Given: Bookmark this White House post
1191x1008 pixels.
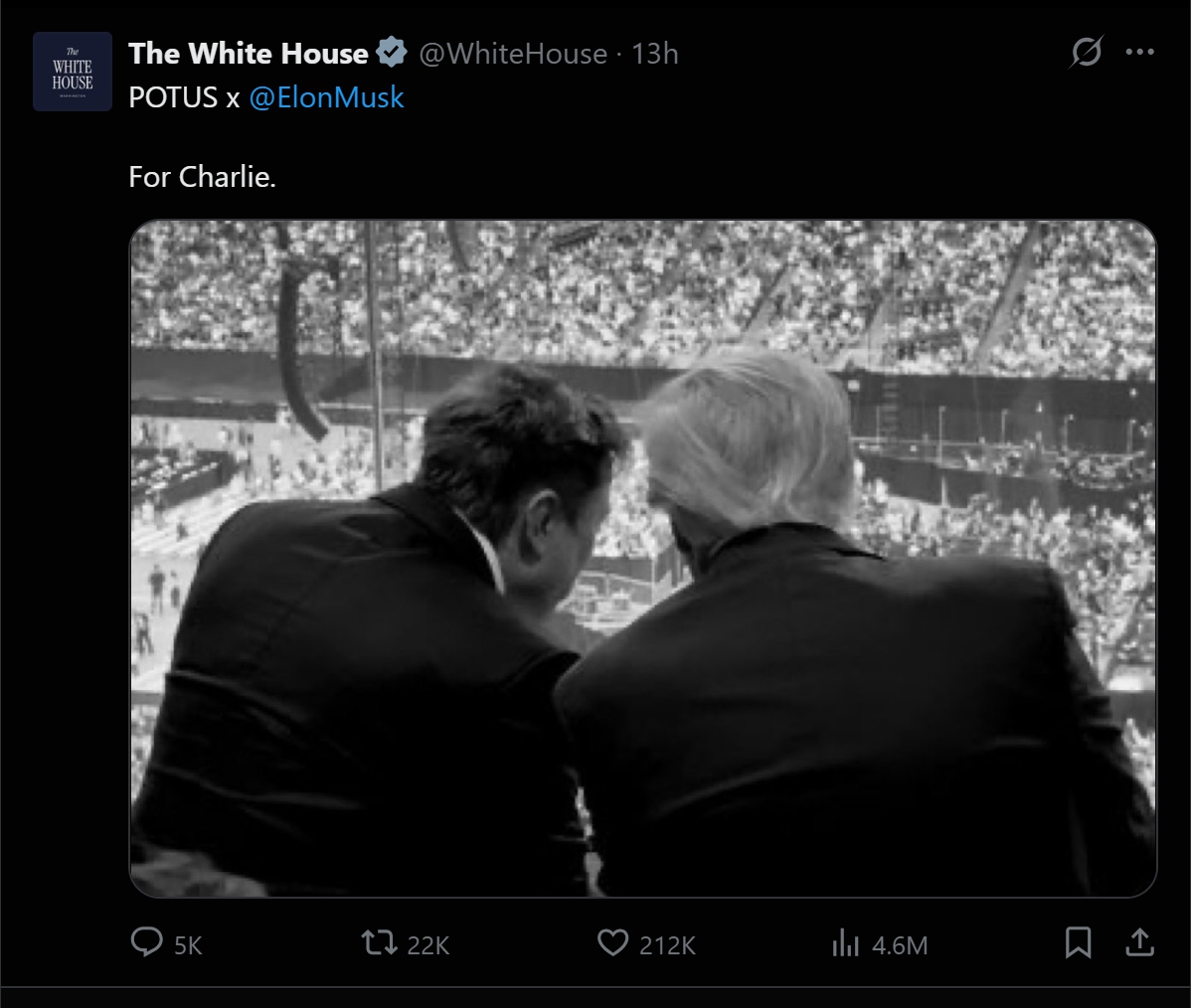Looking at the screenshot, I should 1078,942.
